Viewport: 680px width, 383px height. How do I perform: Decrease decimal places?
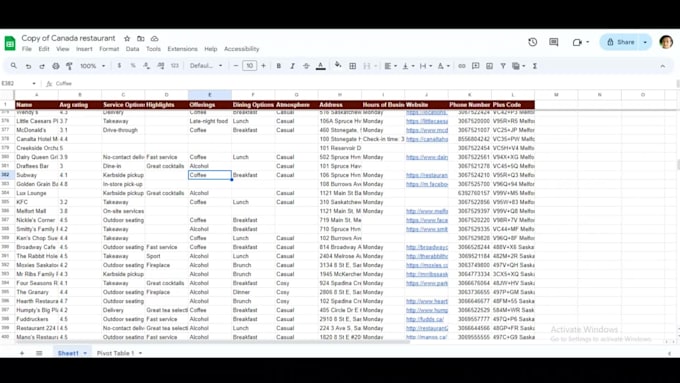tap(147, 66)
